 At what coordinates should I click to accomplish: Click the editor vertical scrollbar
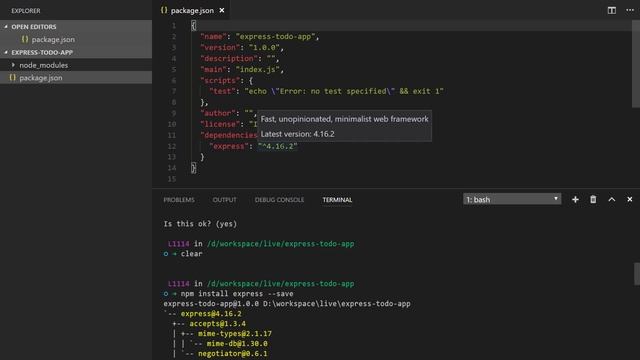[x=636, y=64]
